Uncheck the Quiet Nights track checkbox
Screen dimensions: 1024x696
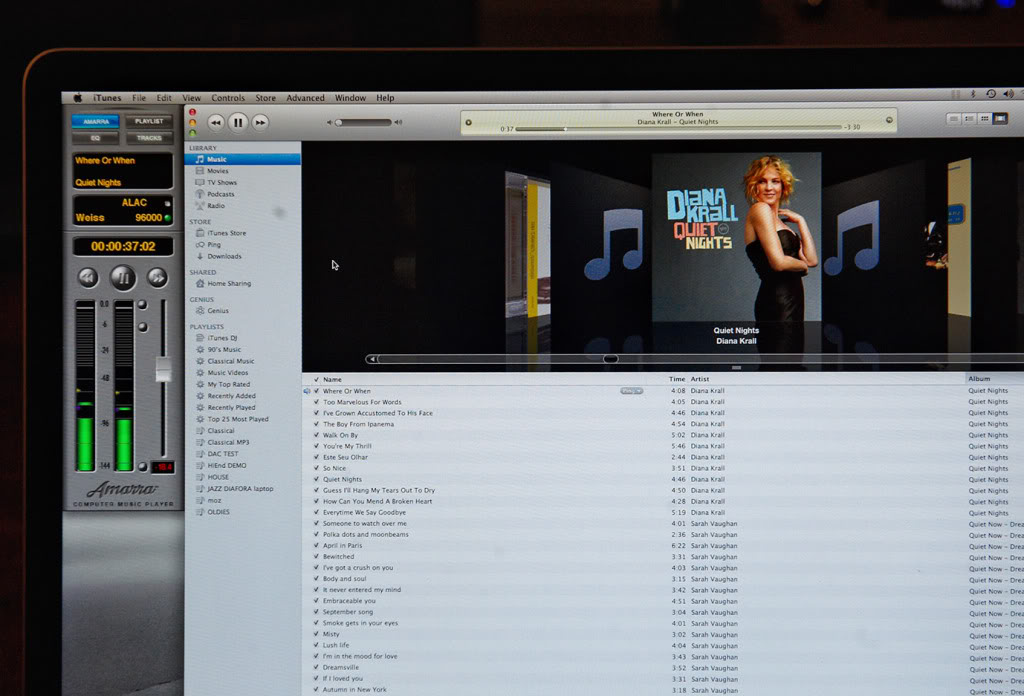(317, 479)
